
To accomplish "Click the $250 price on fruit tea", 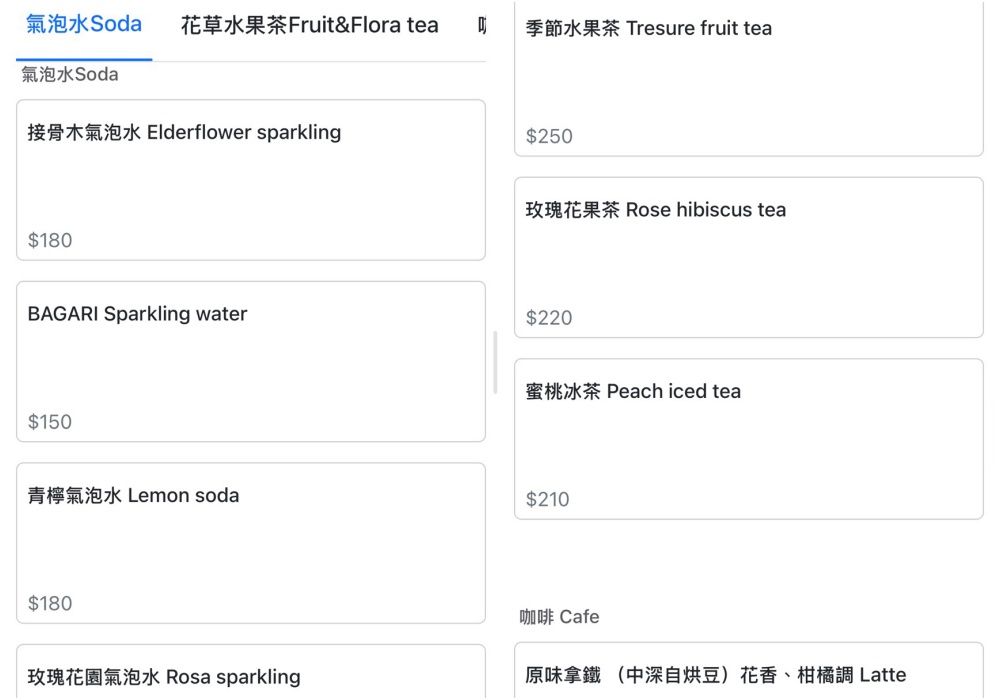I will 549,136.
